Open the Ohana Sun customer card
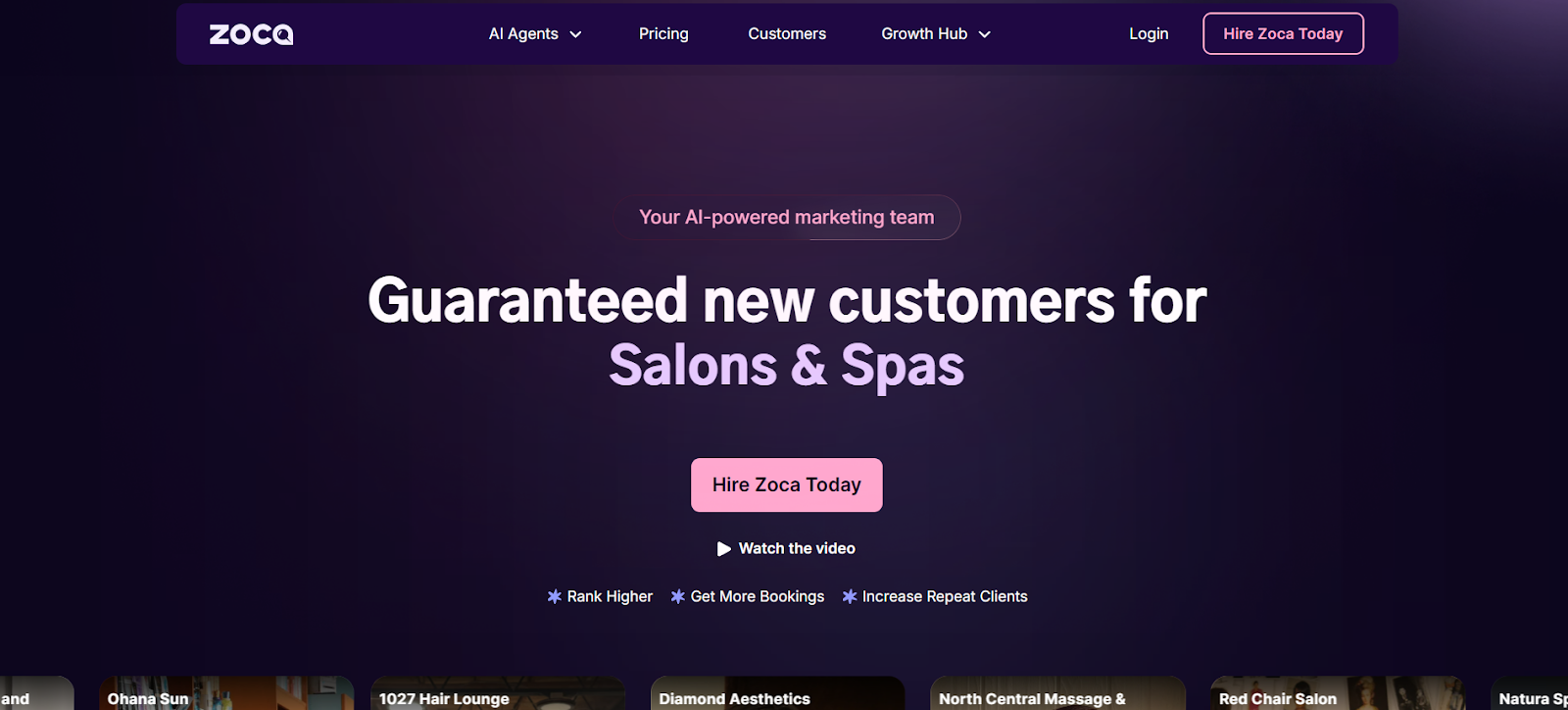Image resolution: width=1568 pixels, height=710 pixels. pyautogui.click(x=226, y=693)
